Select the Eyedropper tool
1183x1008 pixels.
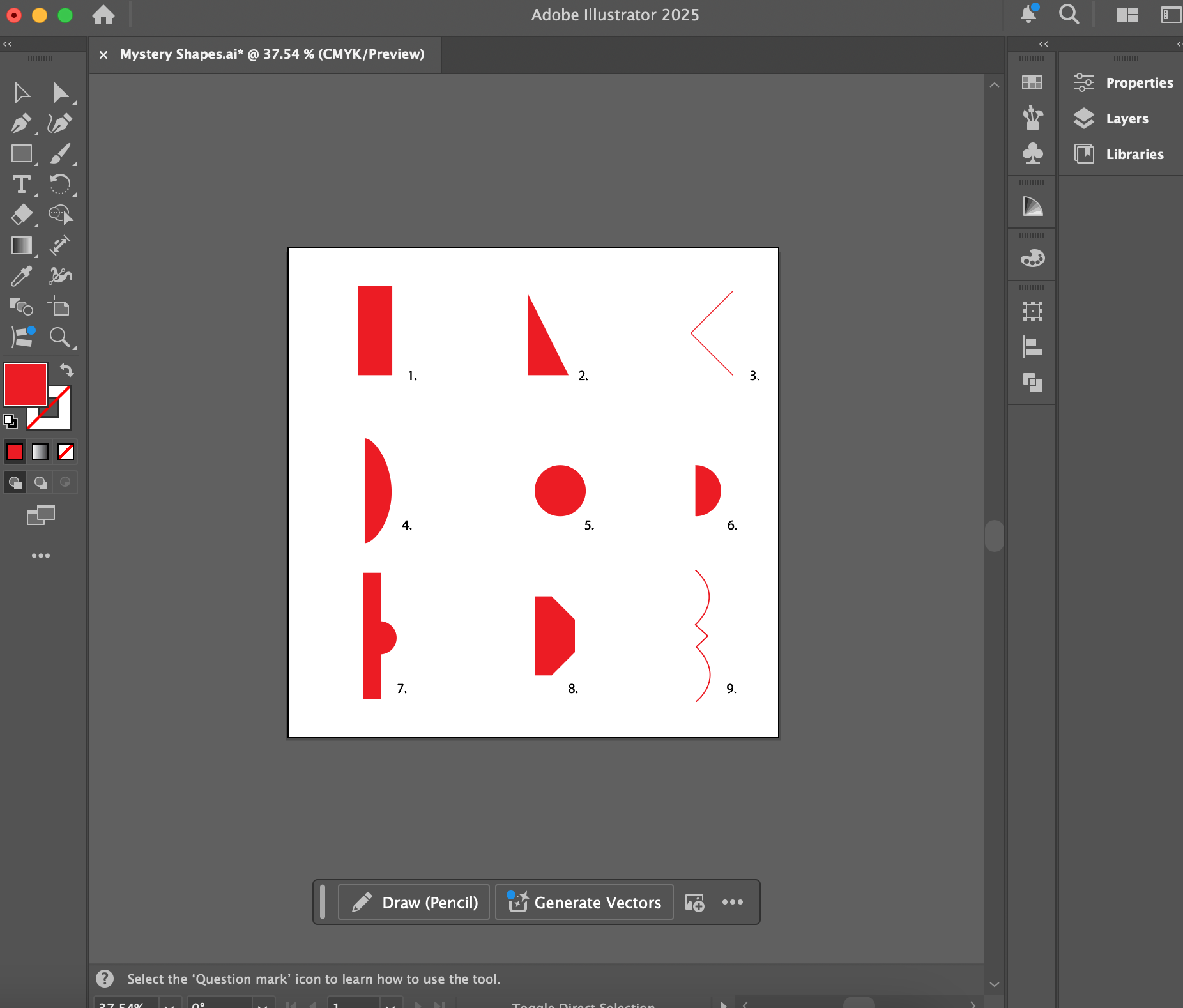pos(21,276)
